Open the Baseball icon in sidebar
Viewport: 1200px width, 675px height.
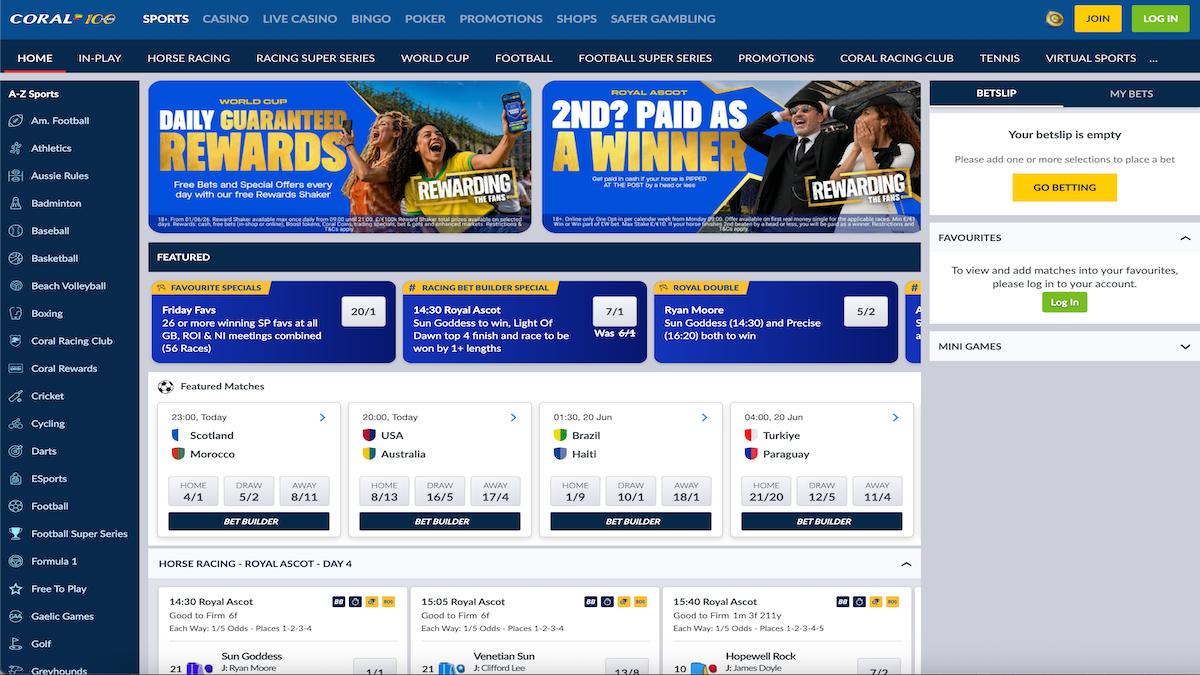click(x=15, y=231)
